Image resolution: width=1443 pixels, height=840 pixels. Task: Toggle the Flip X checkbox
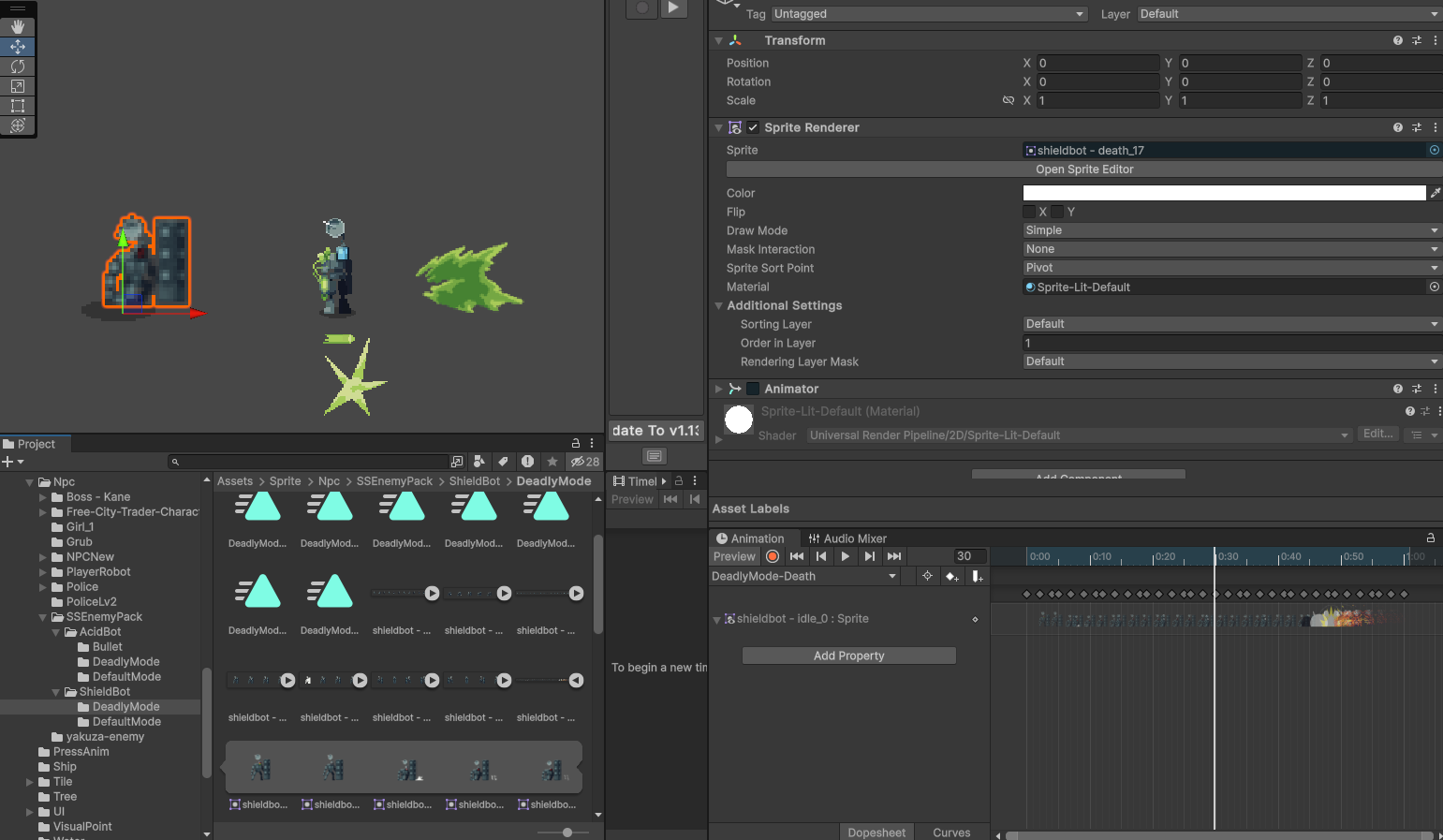pos(1029,212)
